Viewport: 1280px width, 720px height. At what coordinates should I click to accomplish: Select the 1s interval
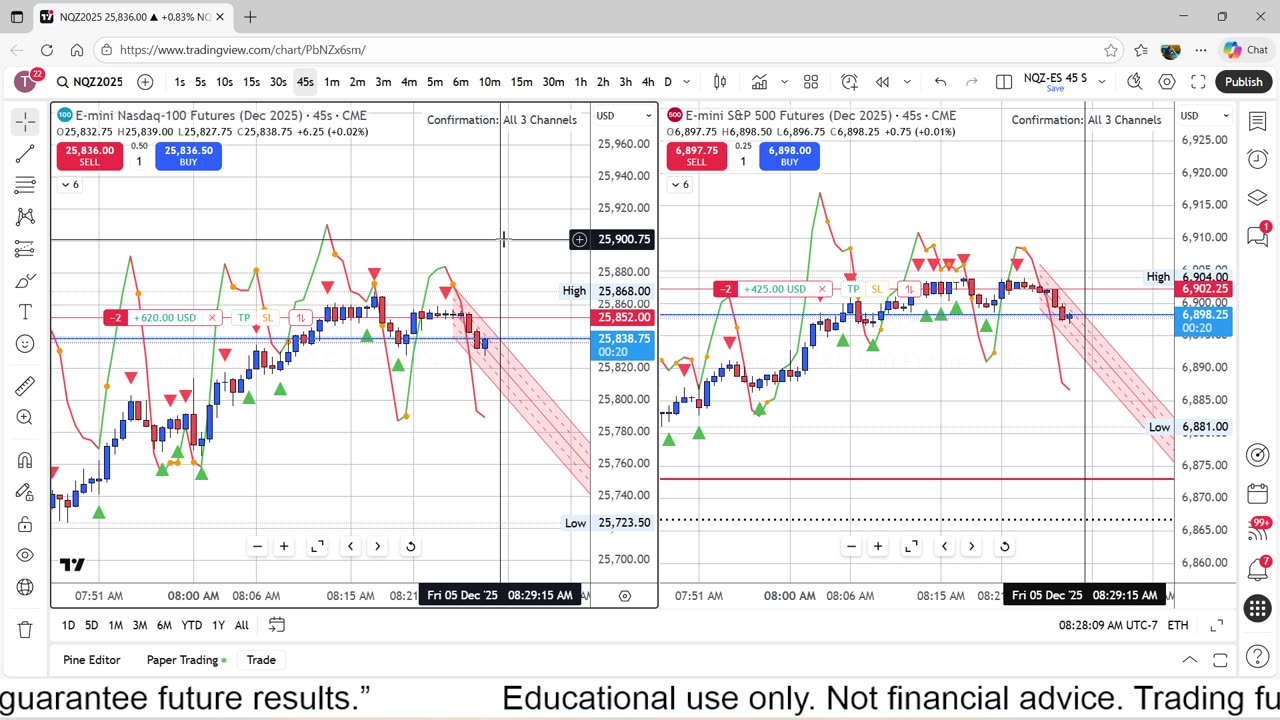(179, 82)
